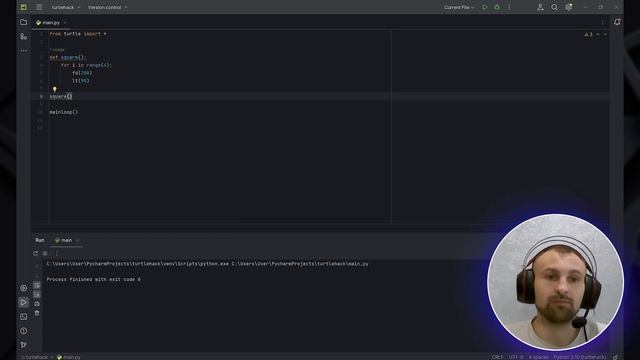This screenshot has height=360, width=640.
Task: Change 4 spaces indent setting
Action: tap(539, 357)
